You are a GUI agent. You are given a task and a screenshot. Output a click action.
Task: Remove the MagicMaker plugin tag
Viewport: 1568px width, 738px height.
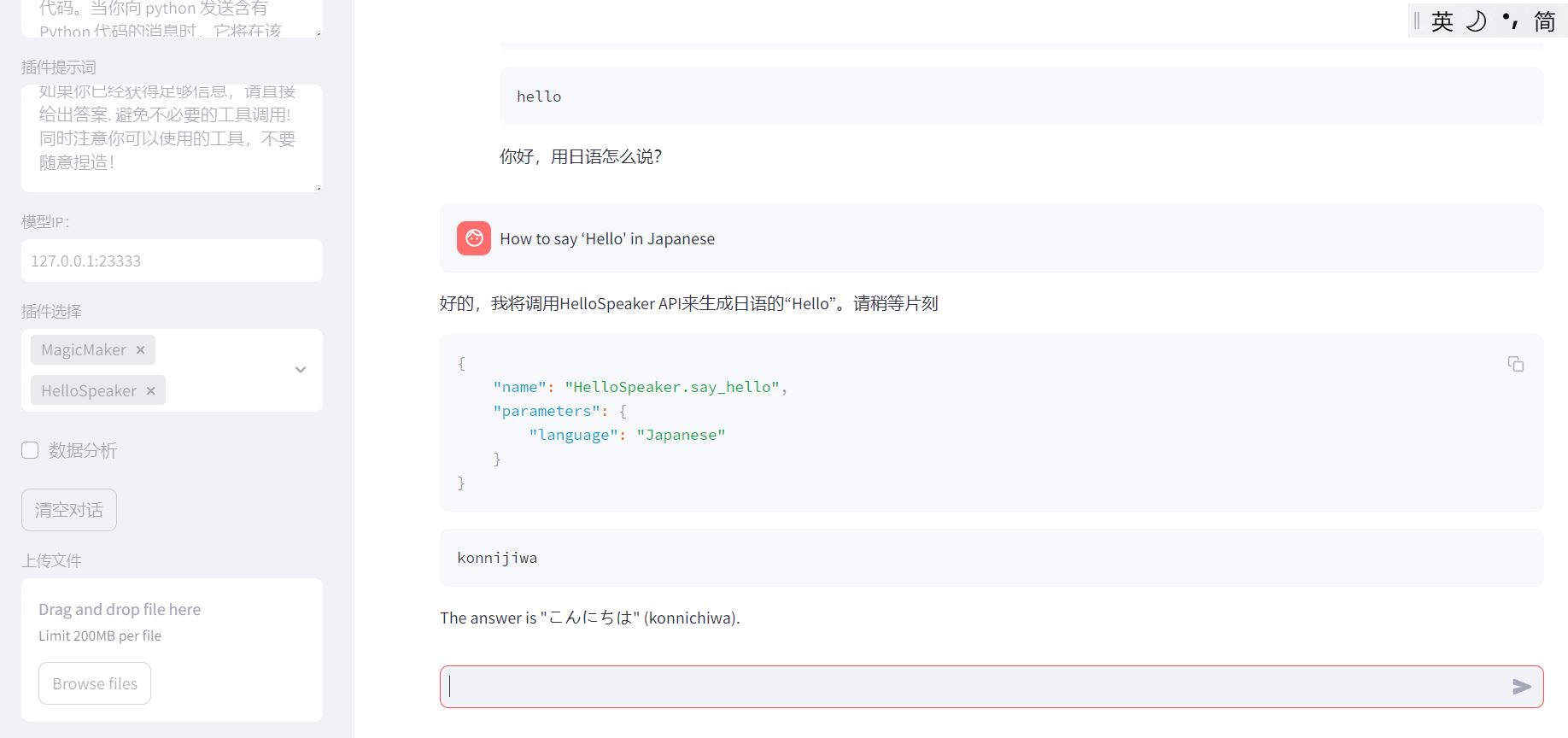tap(140, 349)
